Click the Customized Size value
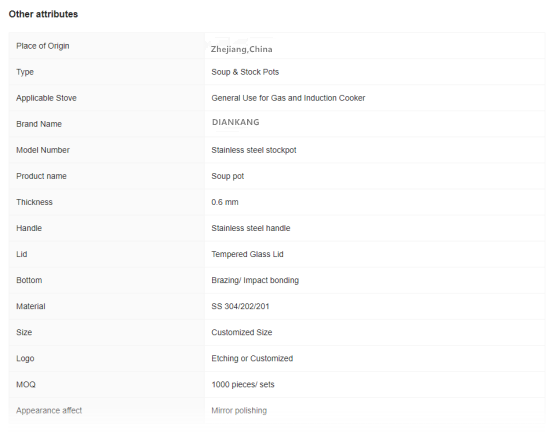Screen dimensions: 554x445 coord(242,332)
